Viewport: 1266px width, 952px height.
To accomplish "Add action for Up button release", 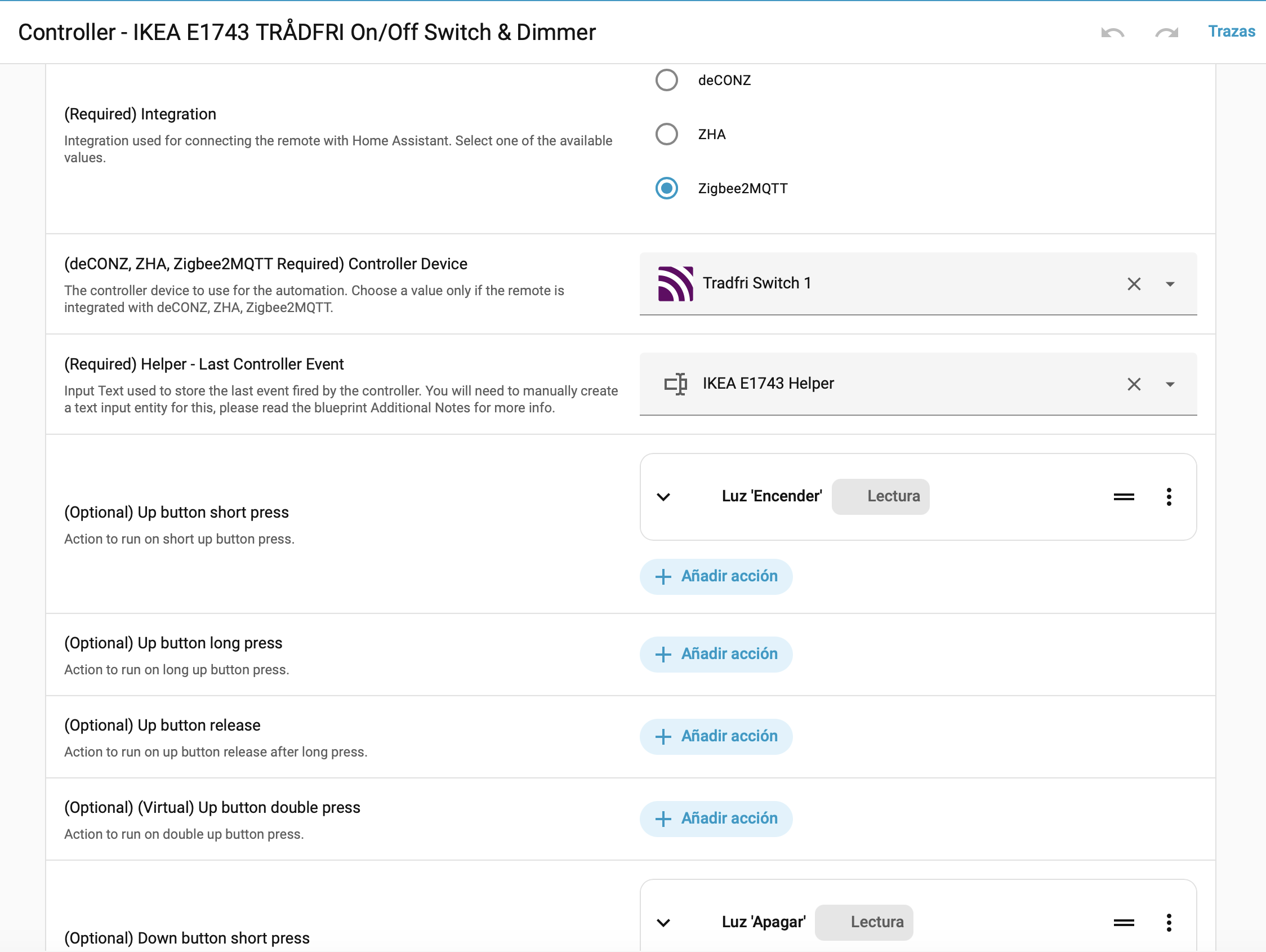I will 715,736.
